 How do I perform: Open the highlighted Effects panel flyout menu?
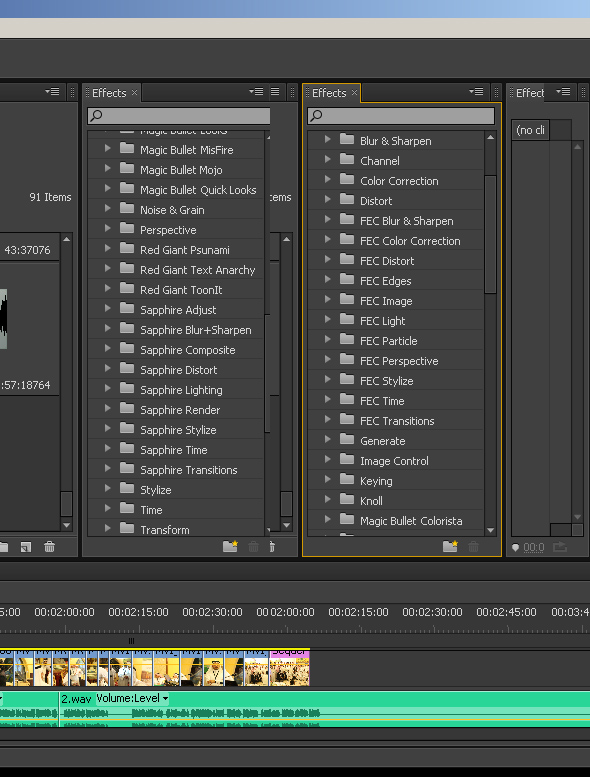pos(476,92)
